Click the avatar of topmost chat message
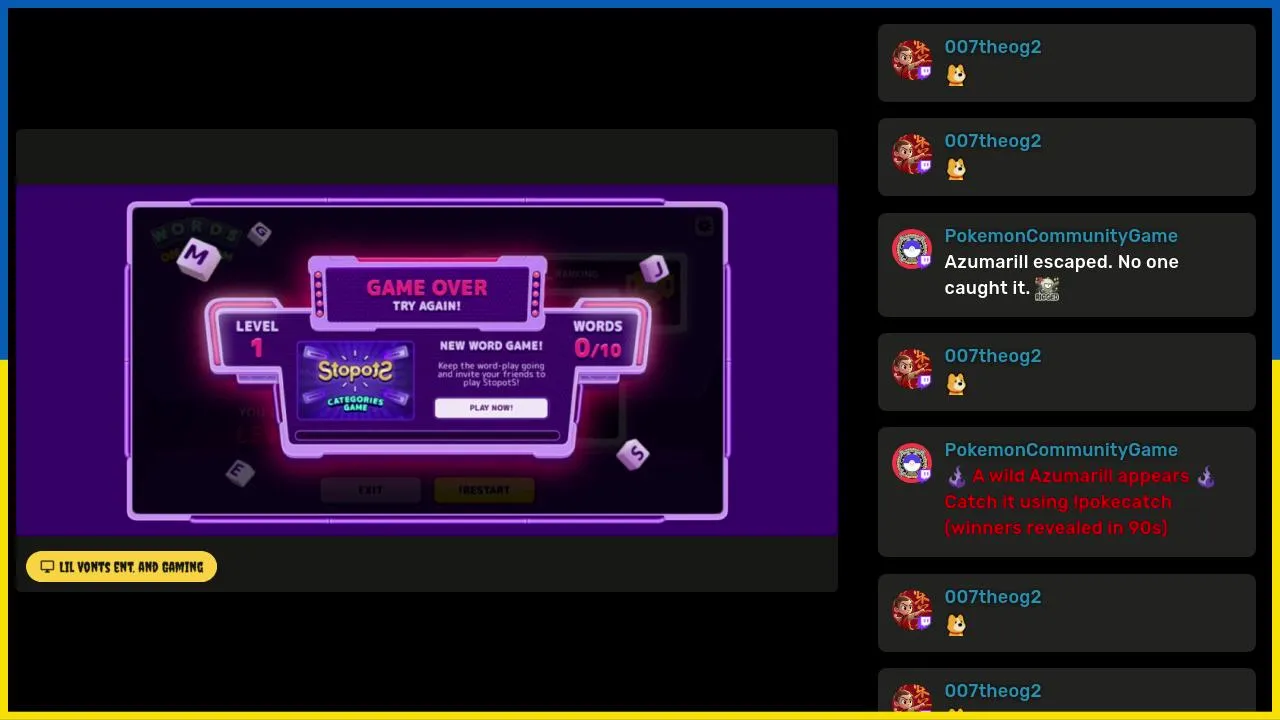 pos(912,60)
